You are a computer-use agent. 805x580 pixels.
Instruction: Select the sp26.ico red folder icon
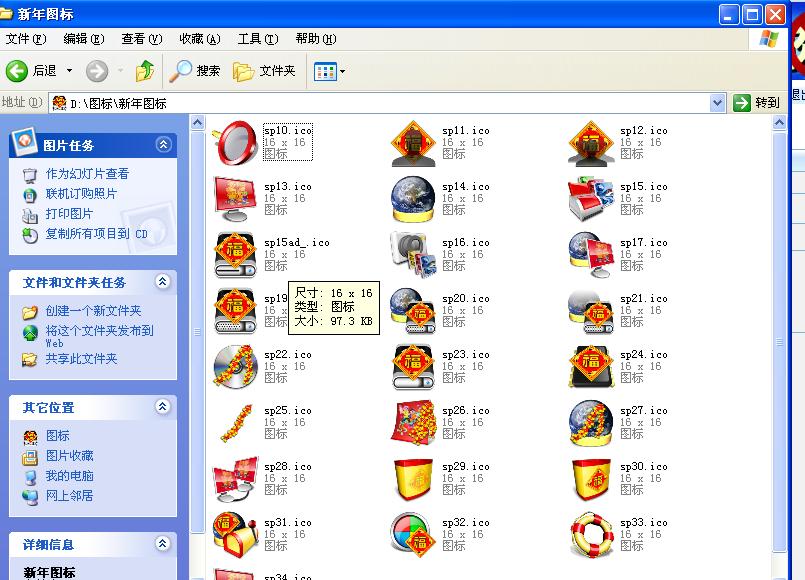point(413,422)
